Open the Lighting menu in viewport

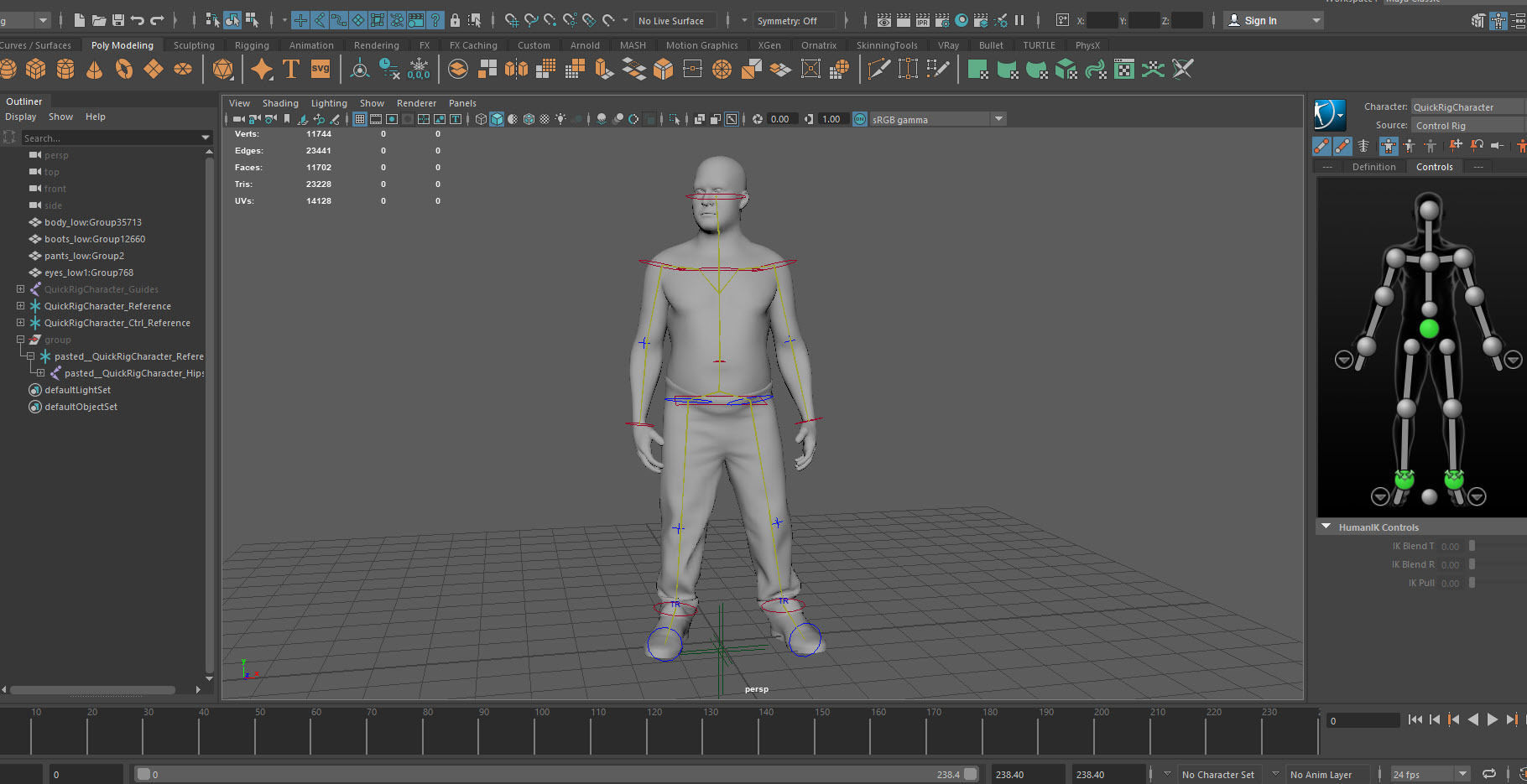point(329,103)
